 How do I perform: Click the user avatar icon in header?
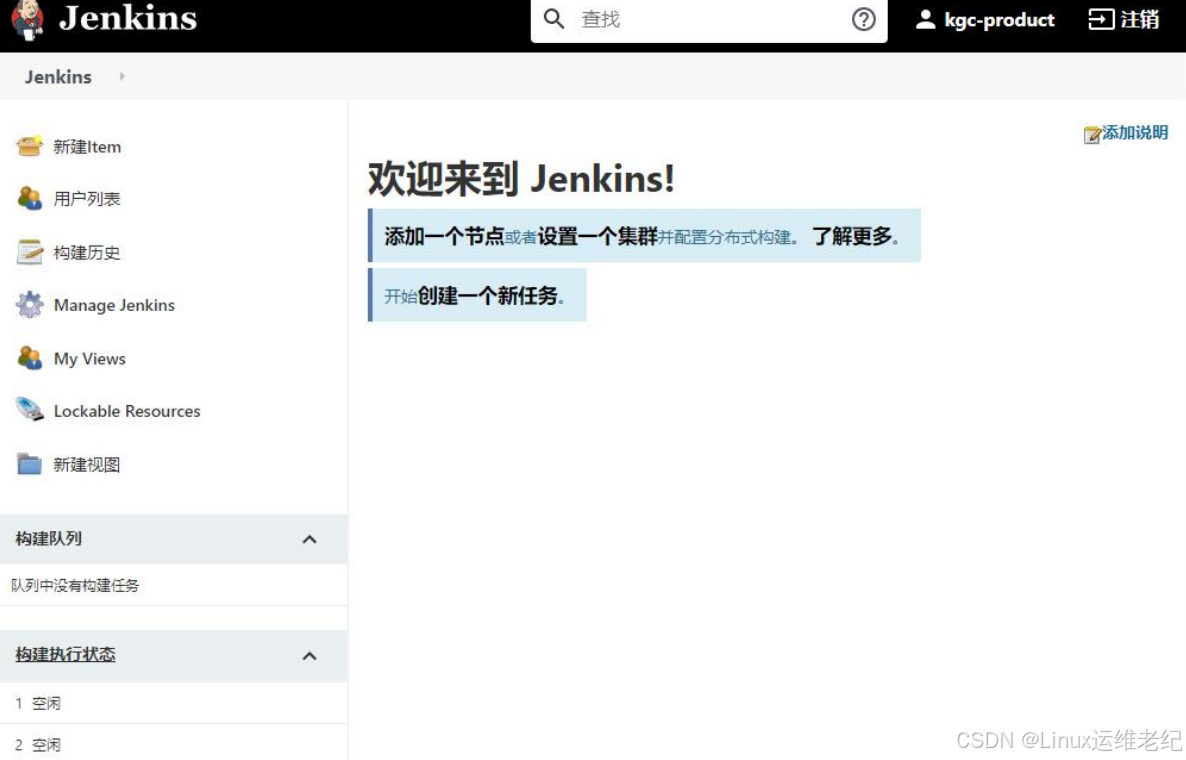(925, 19)
